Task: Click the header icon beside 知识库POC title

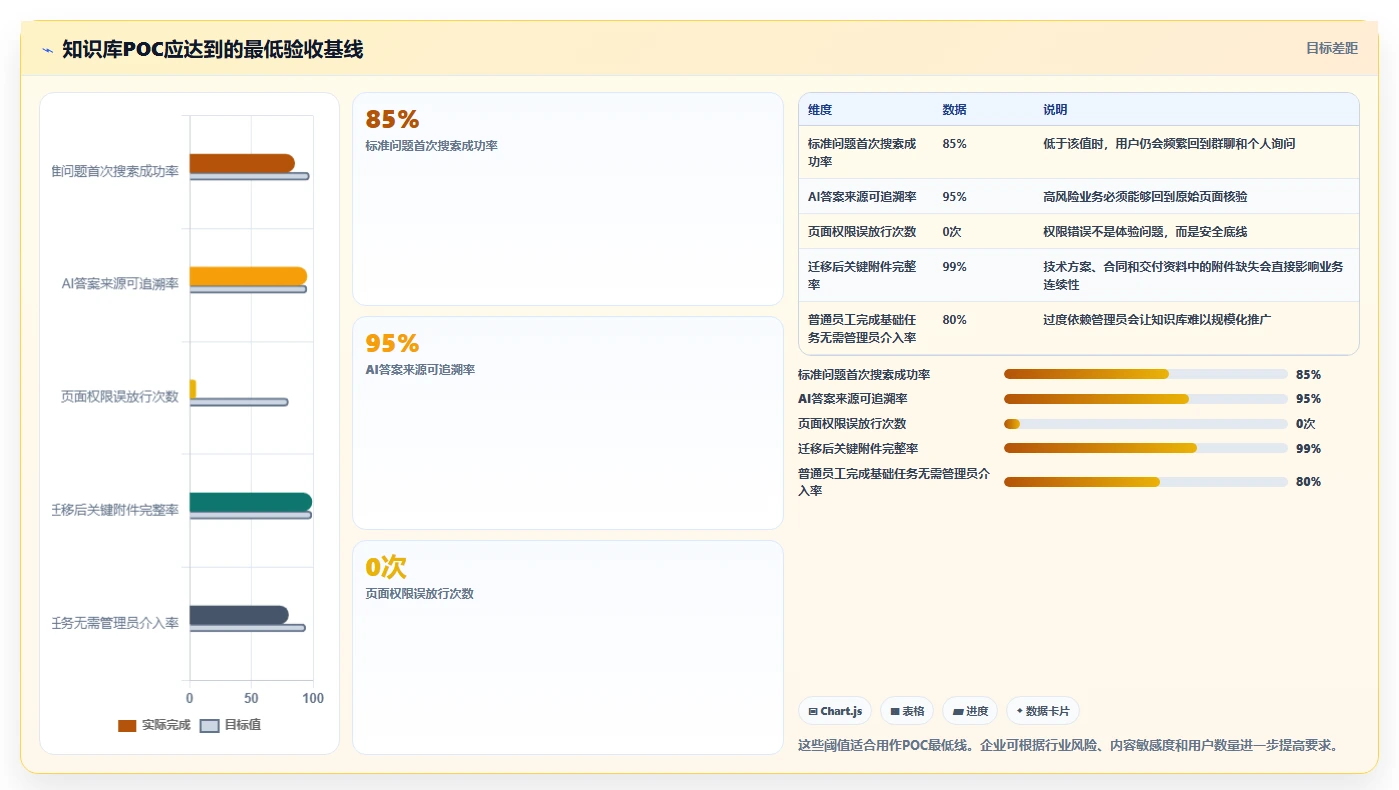Action: [47, 50]
